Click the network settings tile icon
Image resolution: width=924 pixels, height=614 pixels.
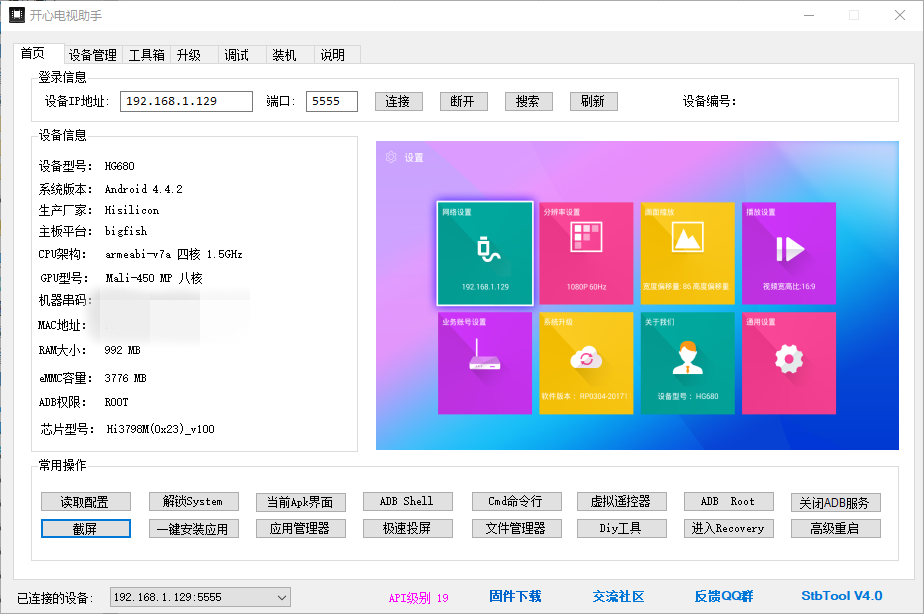coord(485,250)
